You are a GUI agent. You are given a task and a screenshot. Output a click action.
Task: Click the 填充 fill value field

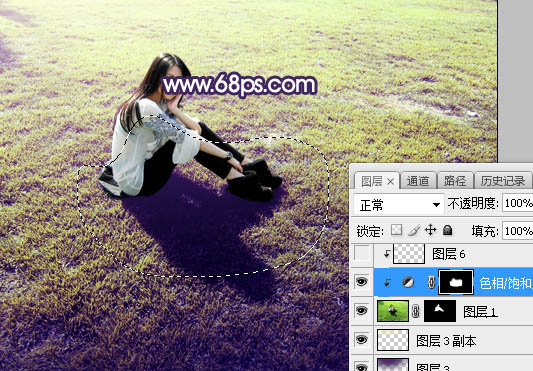pos(517,231)
